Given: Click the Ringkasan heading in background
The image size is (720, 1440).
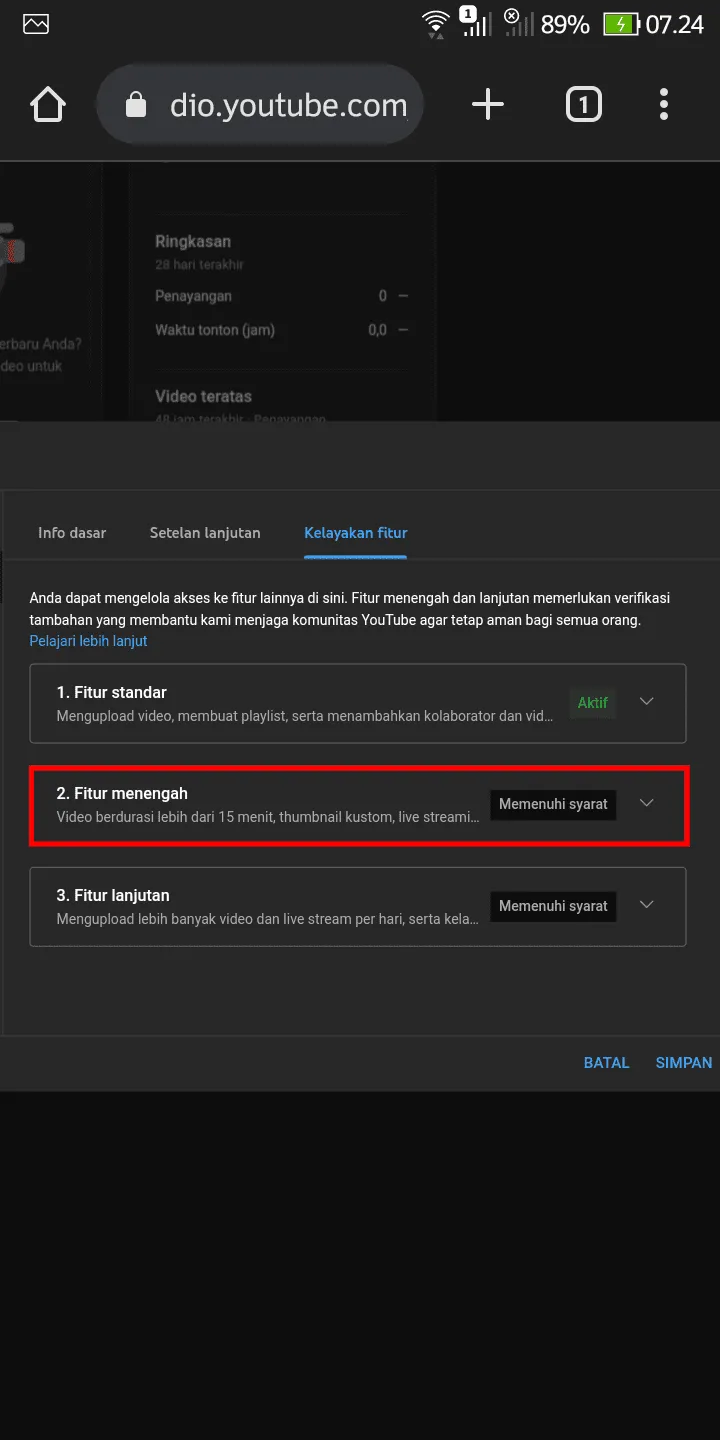Looking at the screenshot, I should point(193,241).
